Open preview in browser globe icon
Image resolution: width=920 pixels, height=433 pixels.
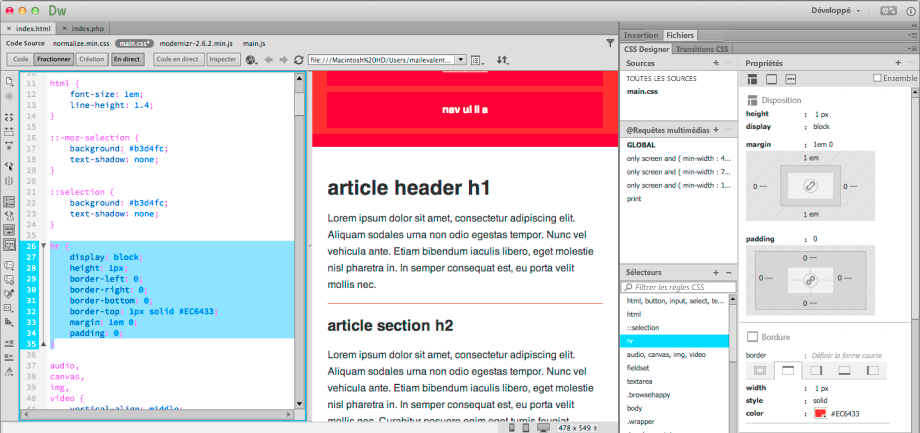[252, 60]
